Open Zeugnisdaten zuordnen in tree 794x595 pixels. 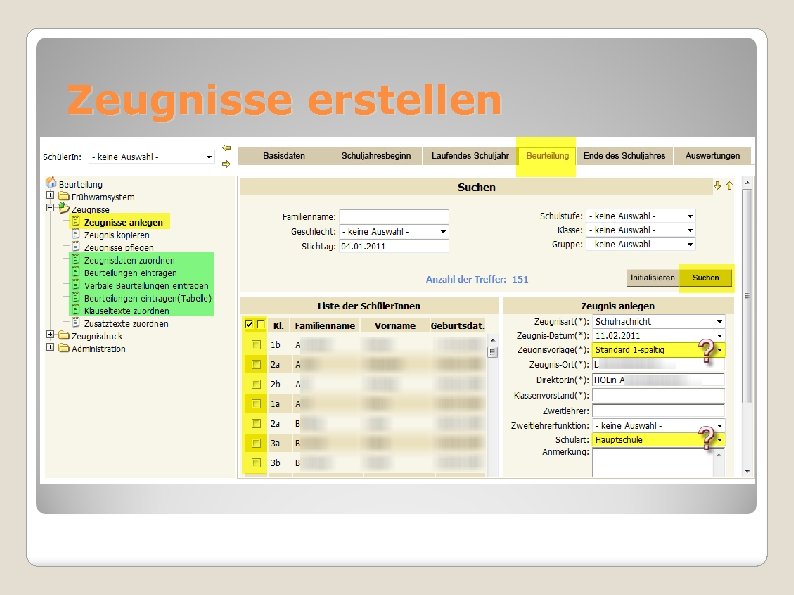point(129,260)
